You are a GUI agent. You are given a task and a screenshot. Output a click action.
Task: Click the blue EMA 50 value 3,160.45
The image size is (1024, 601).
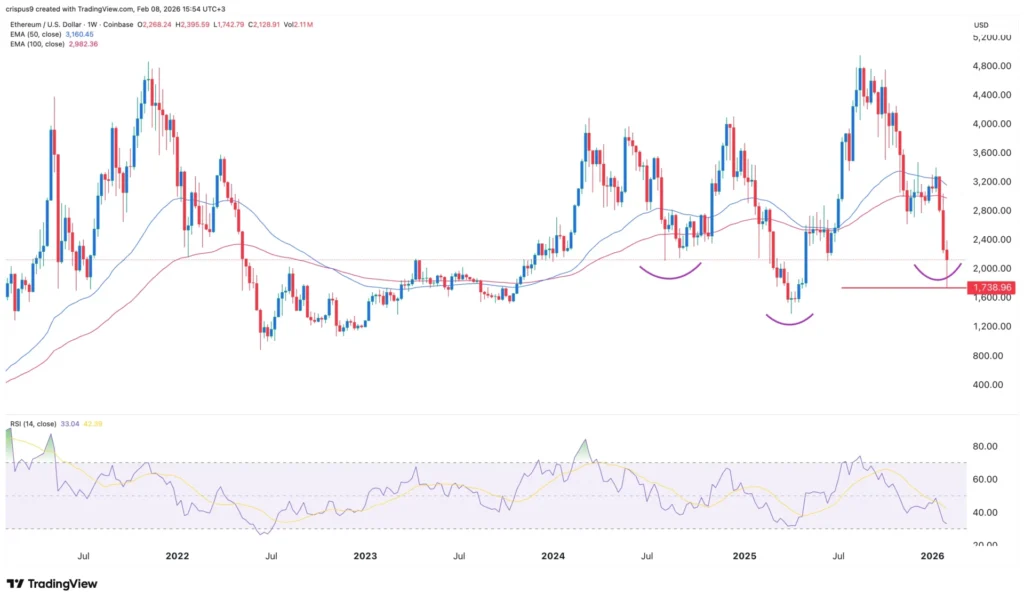[79, 34]
